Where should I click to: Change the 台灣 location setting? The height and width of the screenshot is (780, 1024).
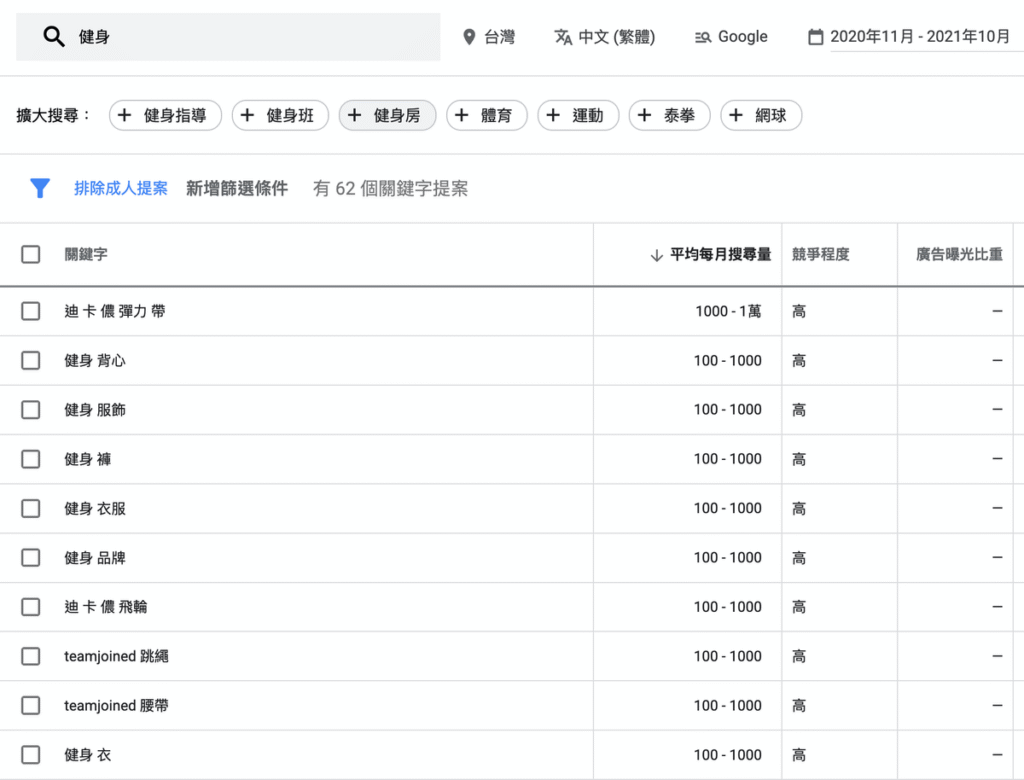488,37
